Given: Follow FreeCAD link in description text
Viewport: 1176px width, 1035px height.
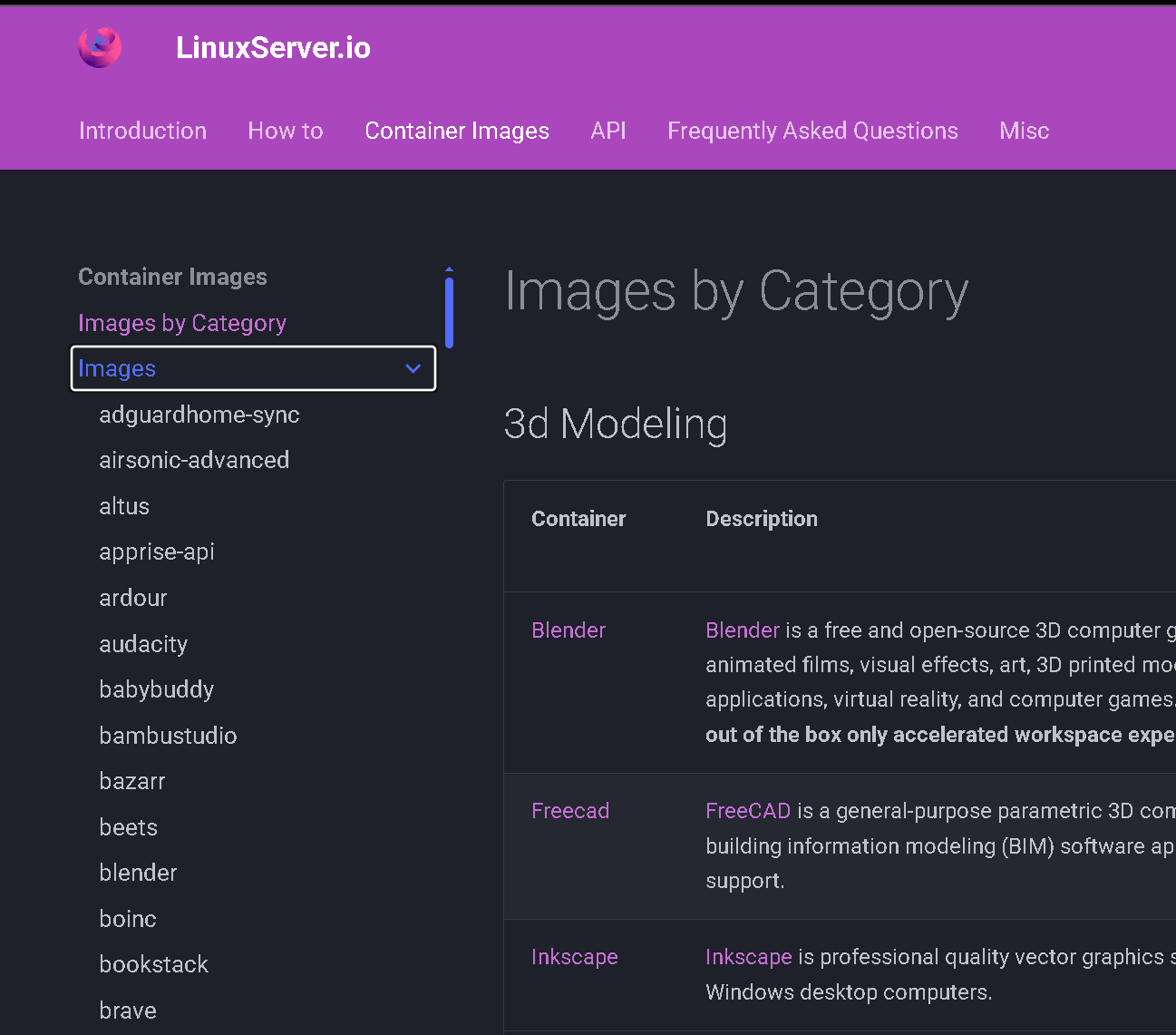Looking at the screenshot, I should click(748, 811).
